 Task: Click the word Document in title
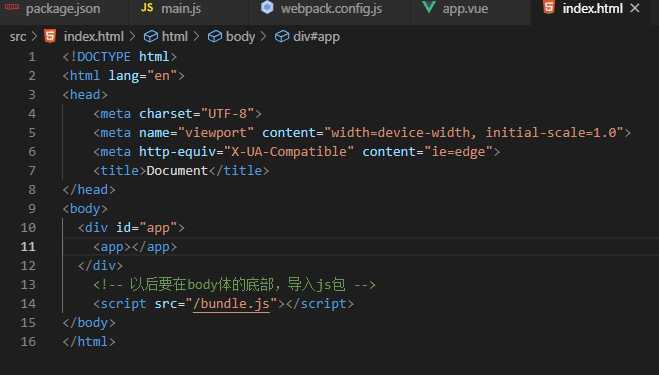pos(177,171)
